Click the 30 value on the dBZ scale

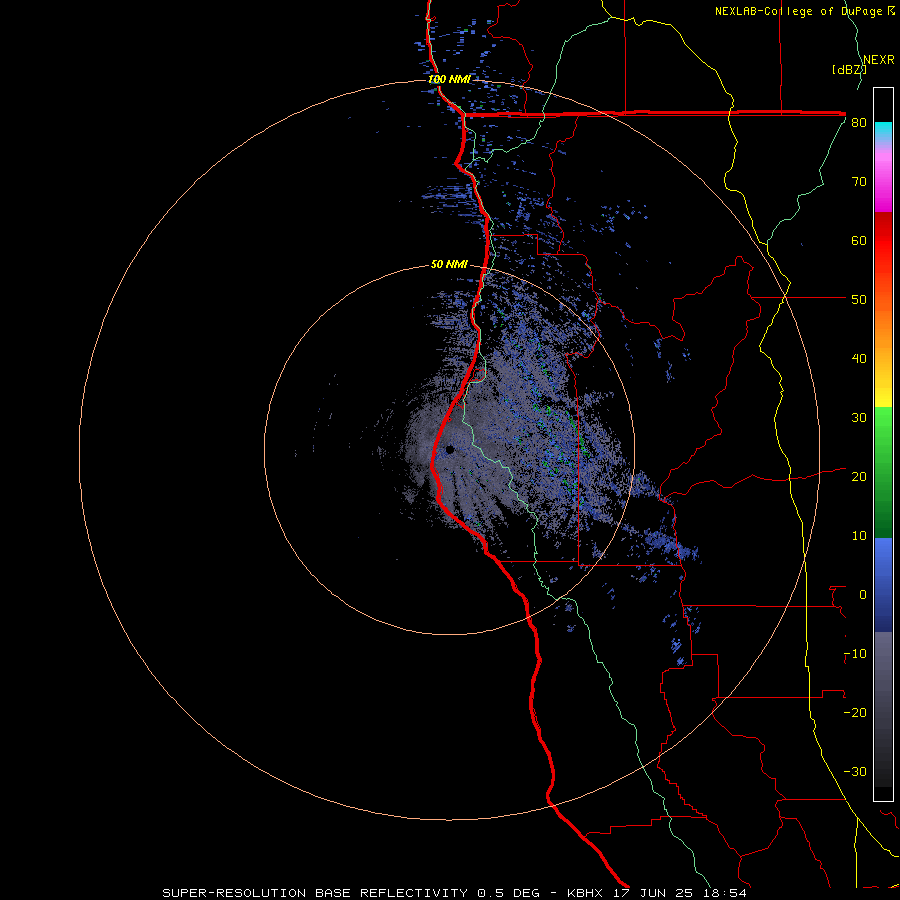pyautogui.click(x=859, y=418)
